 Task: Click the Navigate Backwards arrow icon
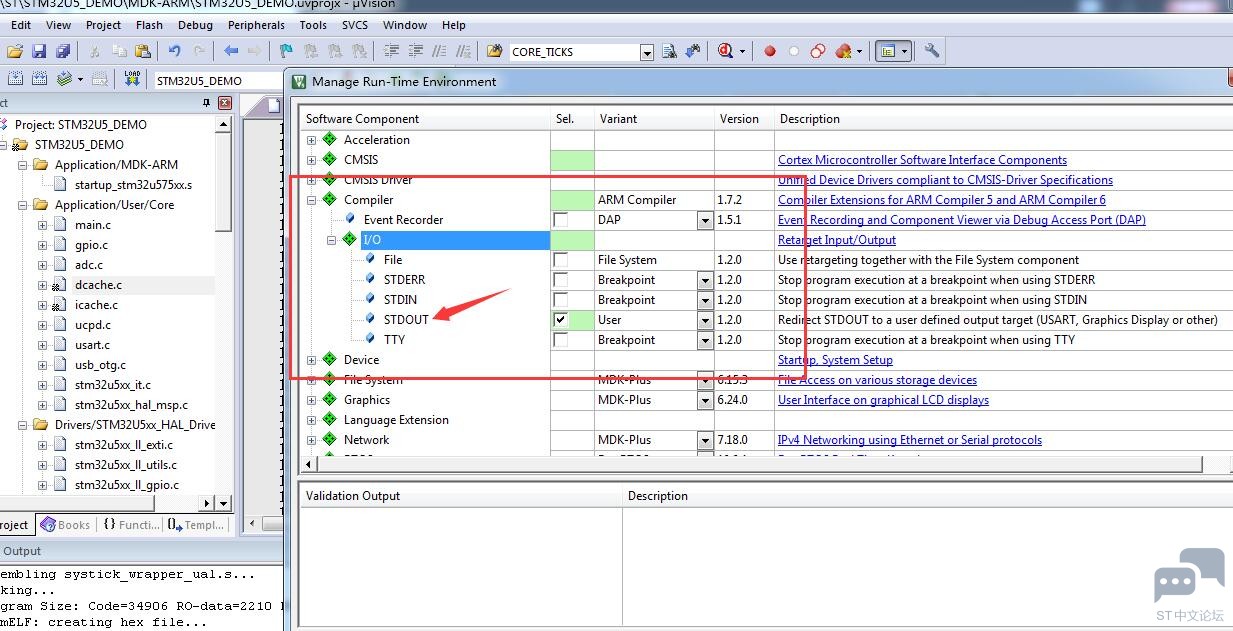tap(231, 51)
